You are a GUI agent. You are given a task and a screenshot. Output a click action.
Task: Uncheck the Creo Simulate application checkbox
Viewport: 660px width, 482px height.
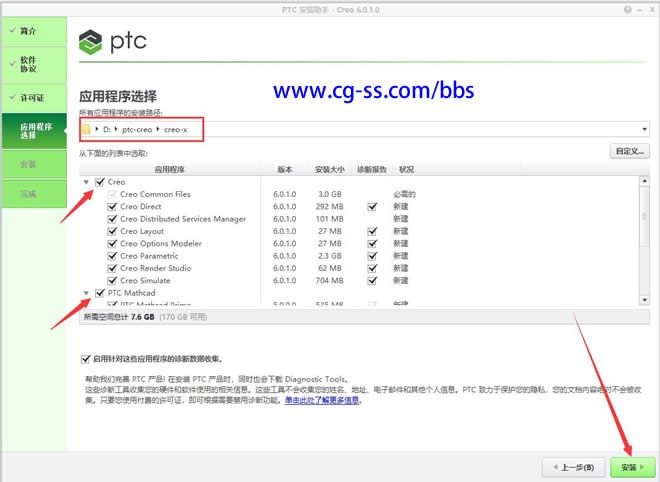pyautogui.click(x=113, y=281)
